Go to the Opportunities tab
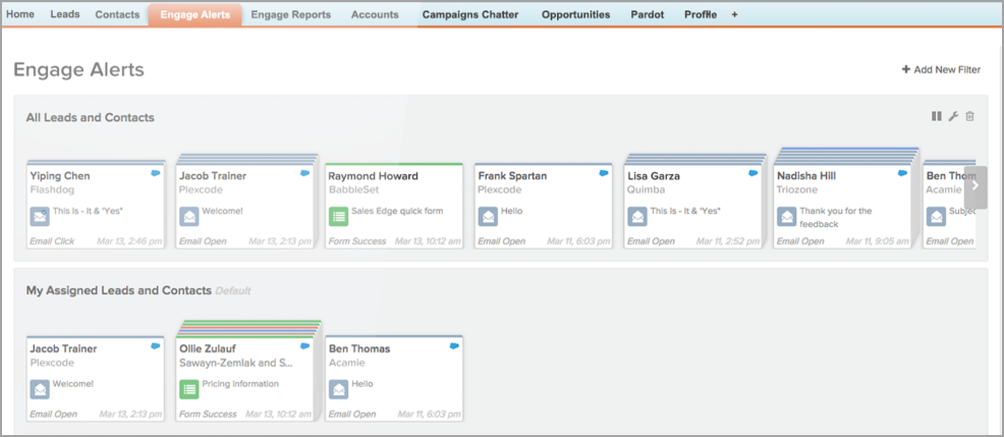Screen dimensions: 1004x437 pos(576,15)
